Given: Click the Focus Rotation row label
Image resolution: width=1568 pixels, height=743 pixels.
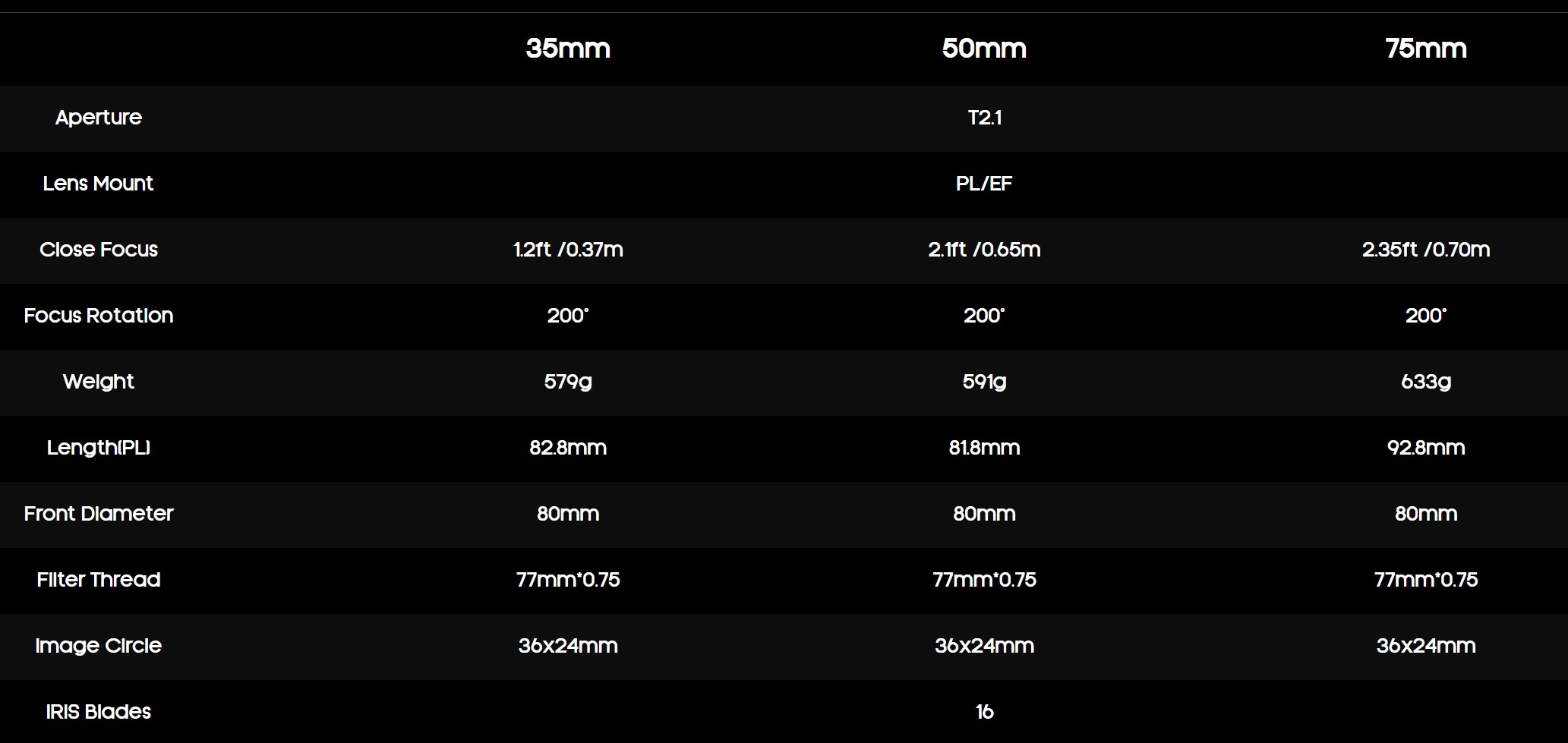Looking at the screenshot, I should (x=99, y=316).
